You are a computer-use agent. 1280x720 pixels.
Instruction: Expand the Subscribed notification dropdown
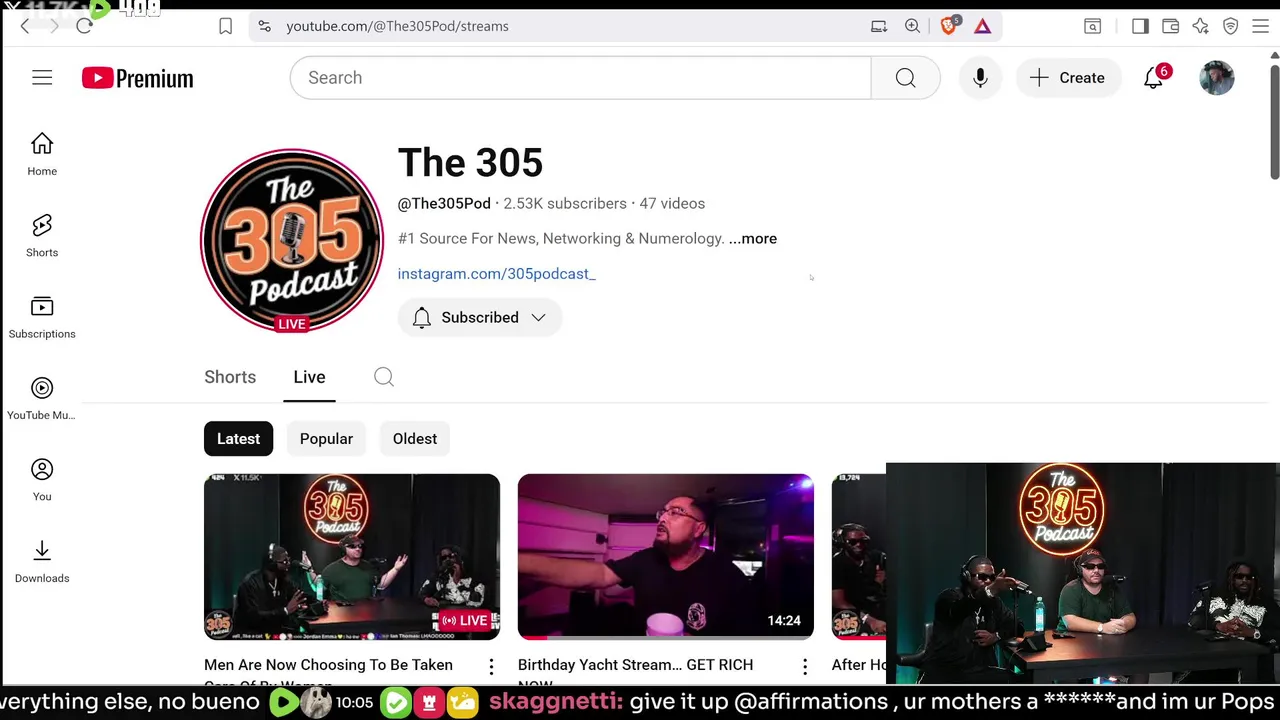click(x=480, y=317)
